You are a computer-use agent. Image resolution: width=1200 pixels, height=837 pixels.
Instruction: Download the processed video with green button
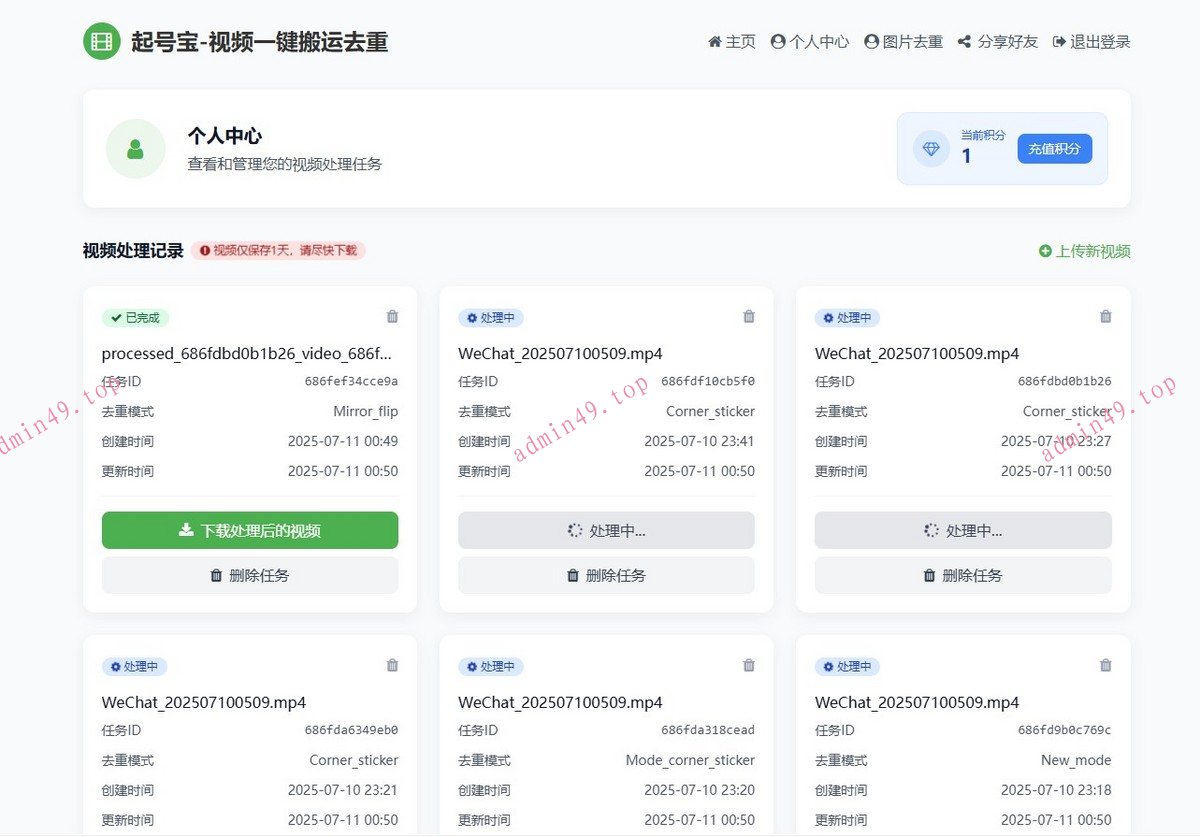(x=250, y=531)
